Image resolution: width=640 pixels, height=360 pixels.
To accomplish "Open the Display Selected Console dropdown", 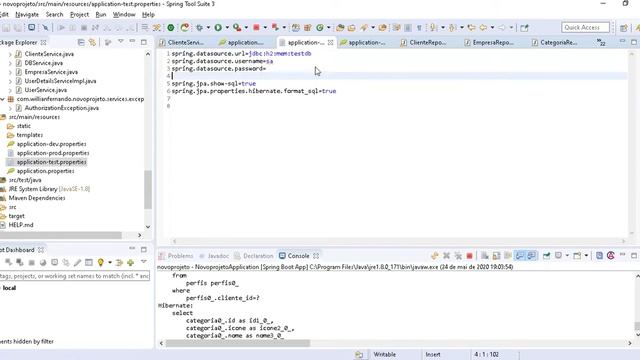I will [567, 256].
